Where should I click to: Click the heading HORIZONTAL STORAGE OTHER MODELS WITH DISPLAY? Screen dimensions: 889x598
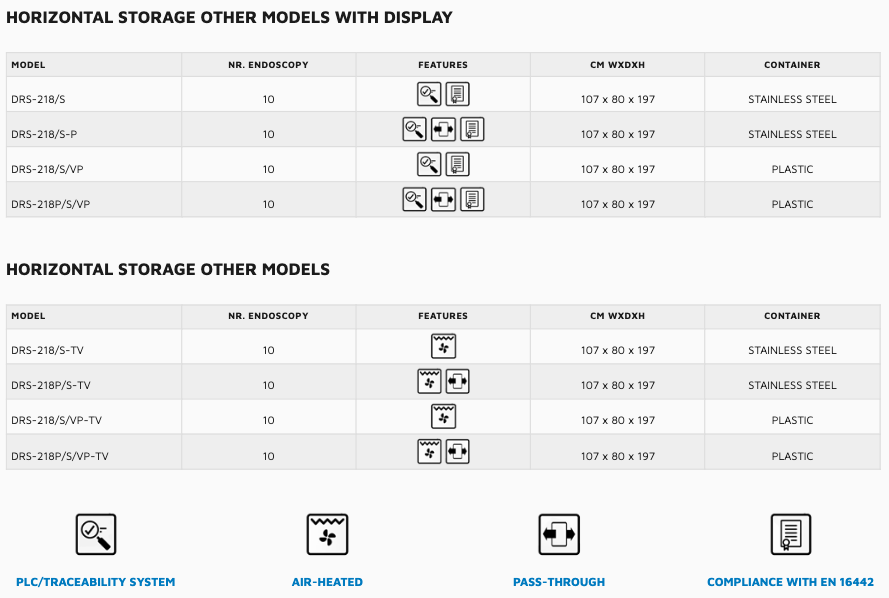click(229, 18)
